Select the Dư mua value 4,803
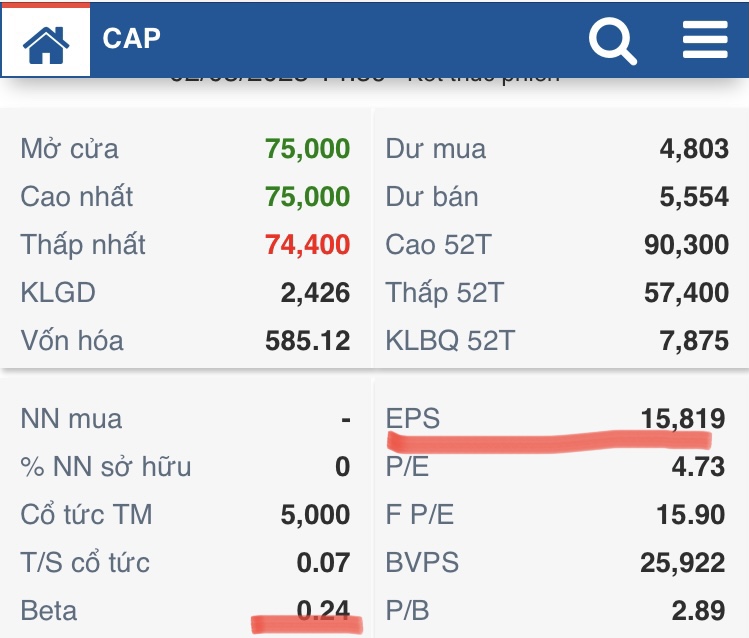 pyautogui.click(x=693, y=149)
